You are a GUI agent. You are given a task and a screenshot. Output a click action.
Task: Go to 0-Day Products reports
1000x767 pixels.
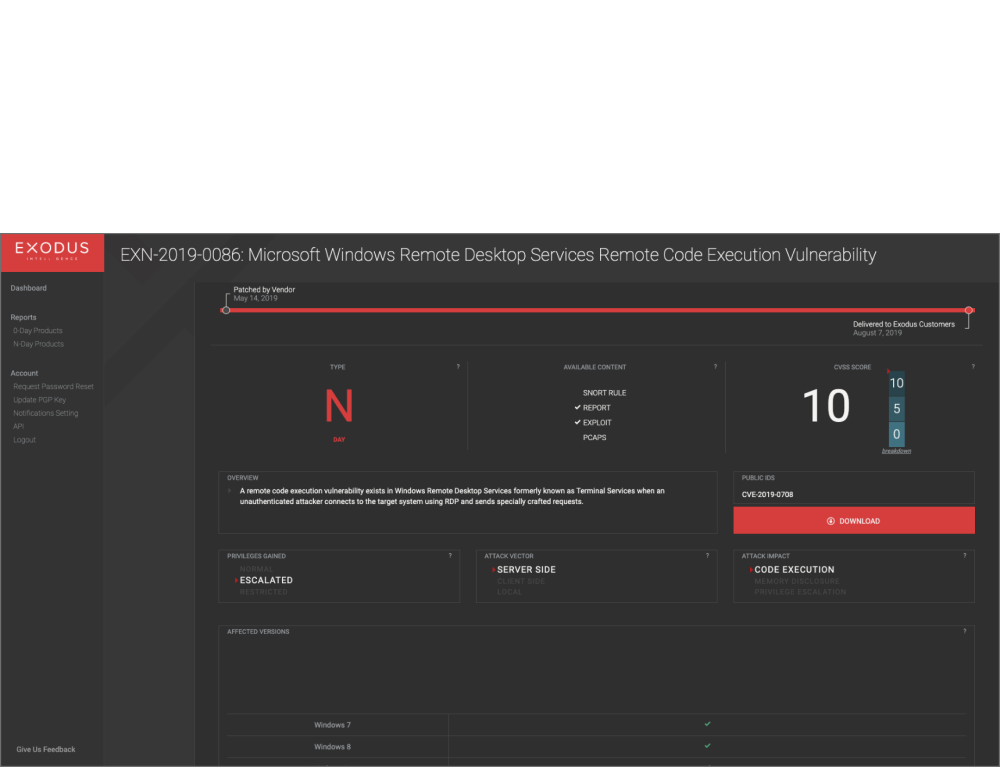[38, 331]
